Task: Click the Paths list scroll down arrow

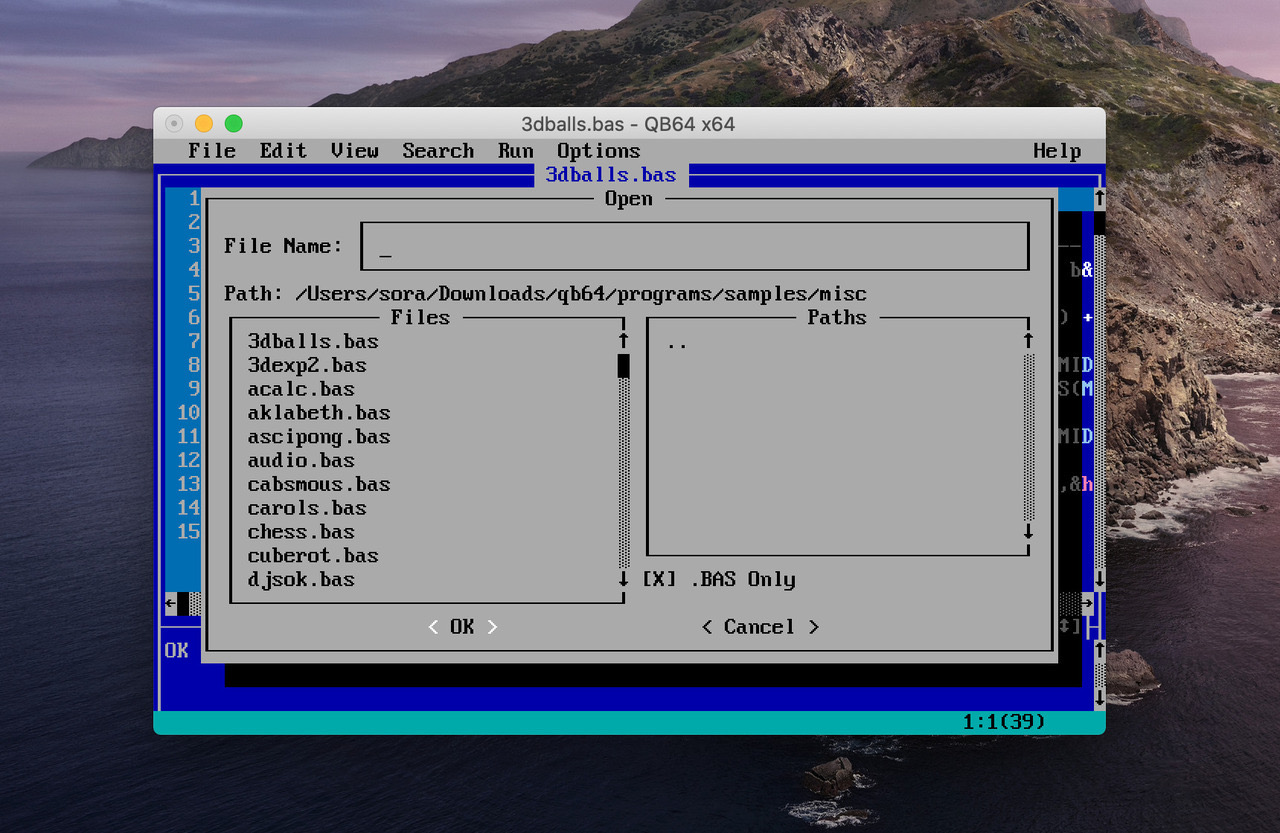Action: coord(1028,532)
